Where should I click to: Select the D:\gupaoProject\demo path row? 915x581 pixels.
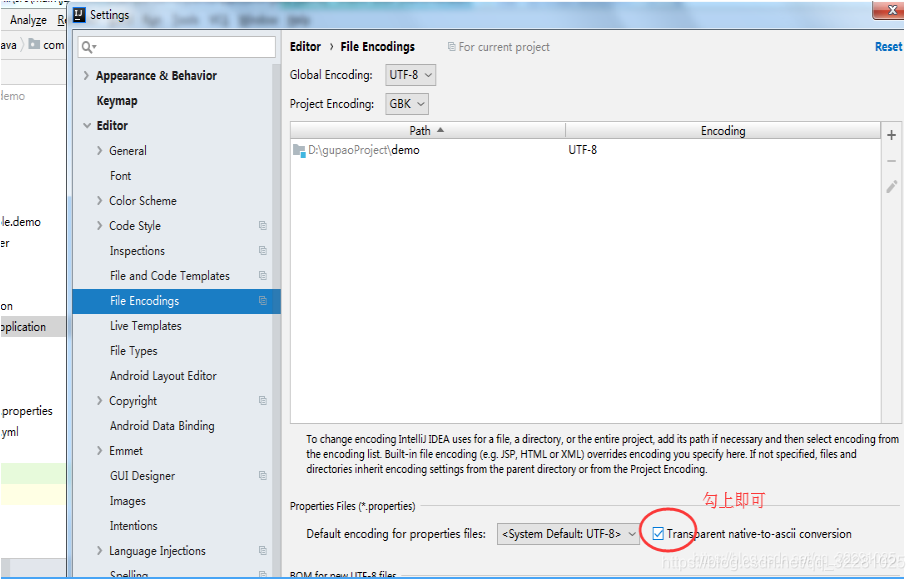(x=585, y=150)
